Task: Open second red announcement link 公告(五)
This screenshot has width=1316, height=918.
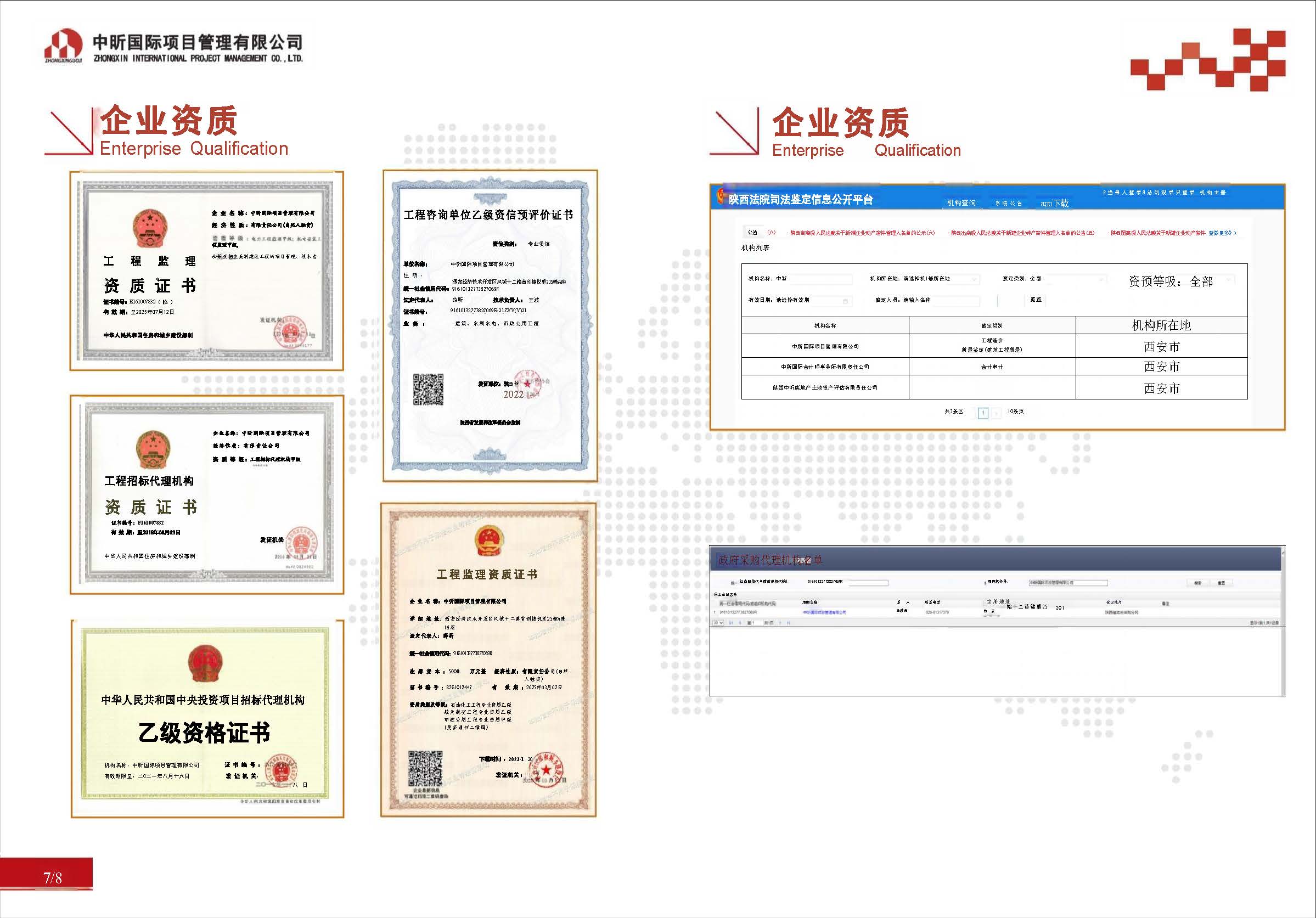Action: pyautogui.click(x=1022, y=233)
